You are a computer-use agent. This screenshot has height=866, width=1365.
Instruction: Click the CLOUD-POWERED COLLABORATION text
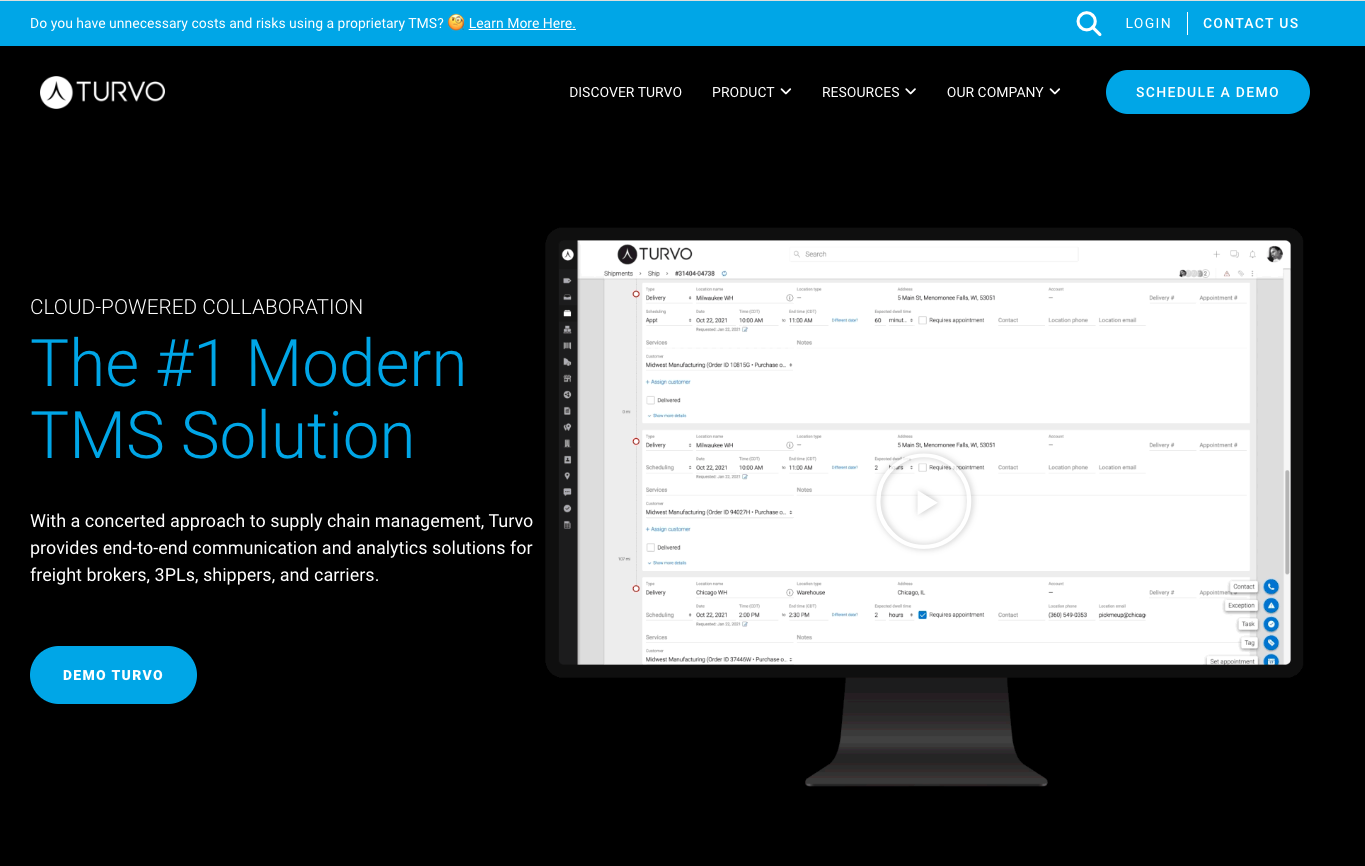(197, 307)
